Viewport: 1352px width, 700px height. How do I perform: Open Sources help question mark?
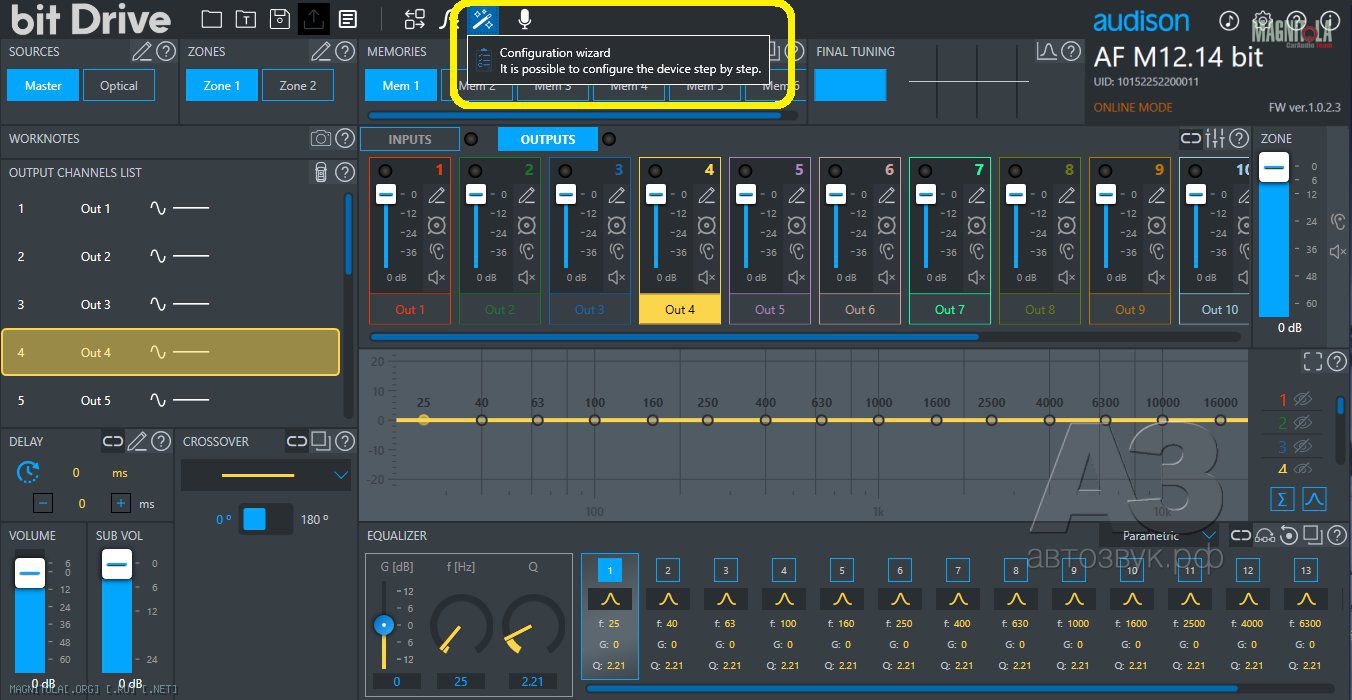166,51
